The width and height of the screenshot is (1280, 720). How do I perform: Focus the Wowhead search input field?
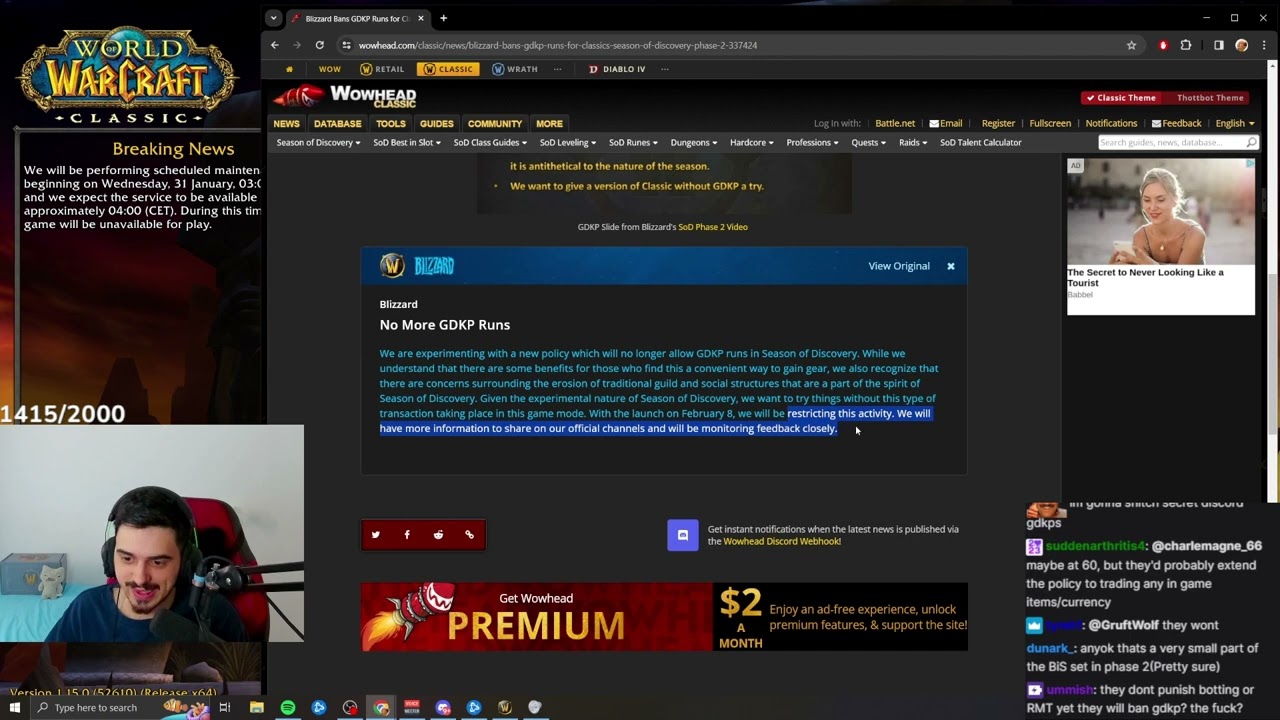click(x=1170, y=142)
